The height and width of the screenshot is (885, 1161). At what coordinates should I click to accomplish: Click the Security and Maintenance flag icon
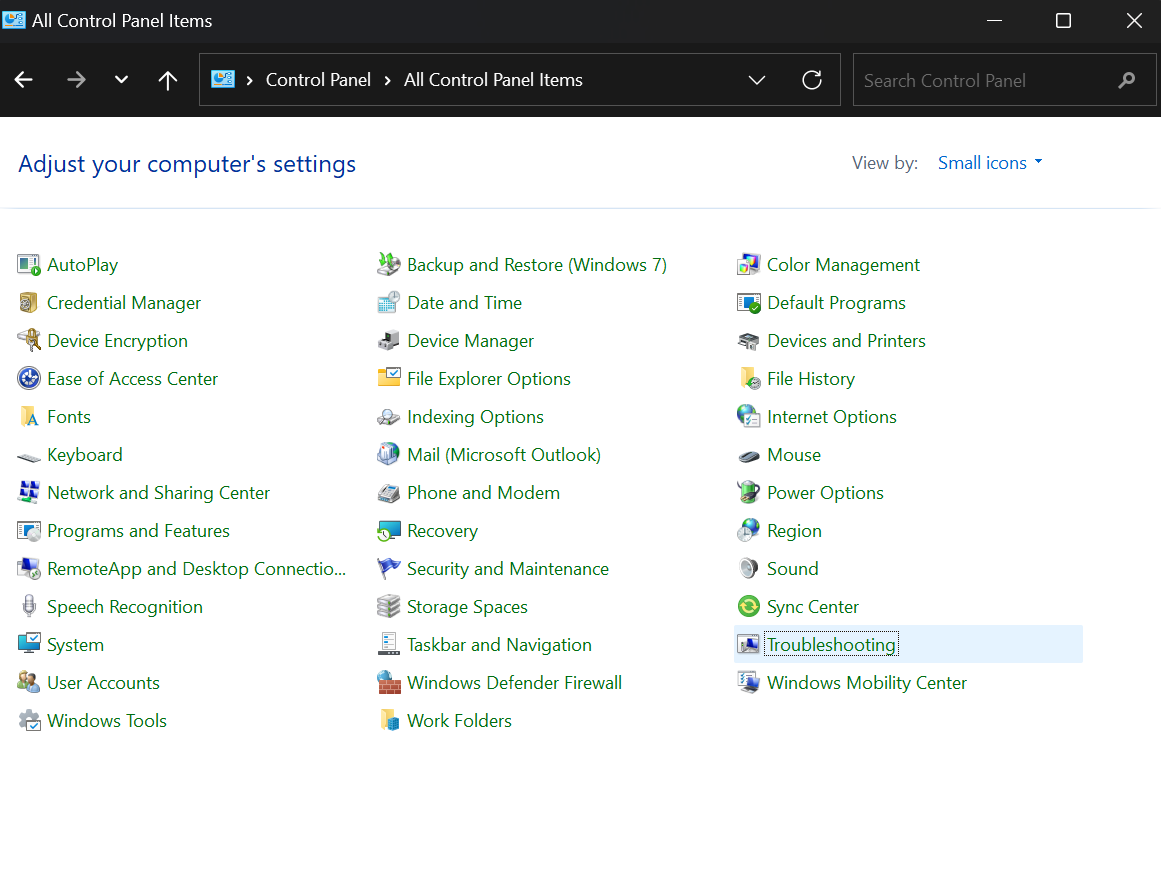point(389,569)
